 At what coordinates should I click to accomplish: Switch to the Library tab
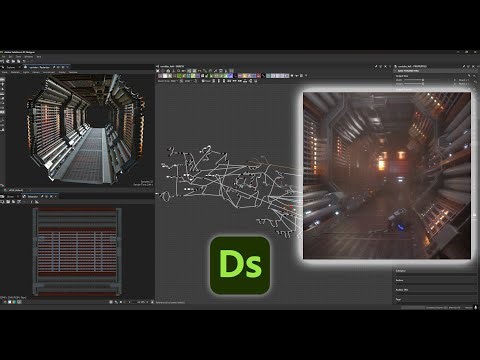pyautogui.click(x=11, y=196)
